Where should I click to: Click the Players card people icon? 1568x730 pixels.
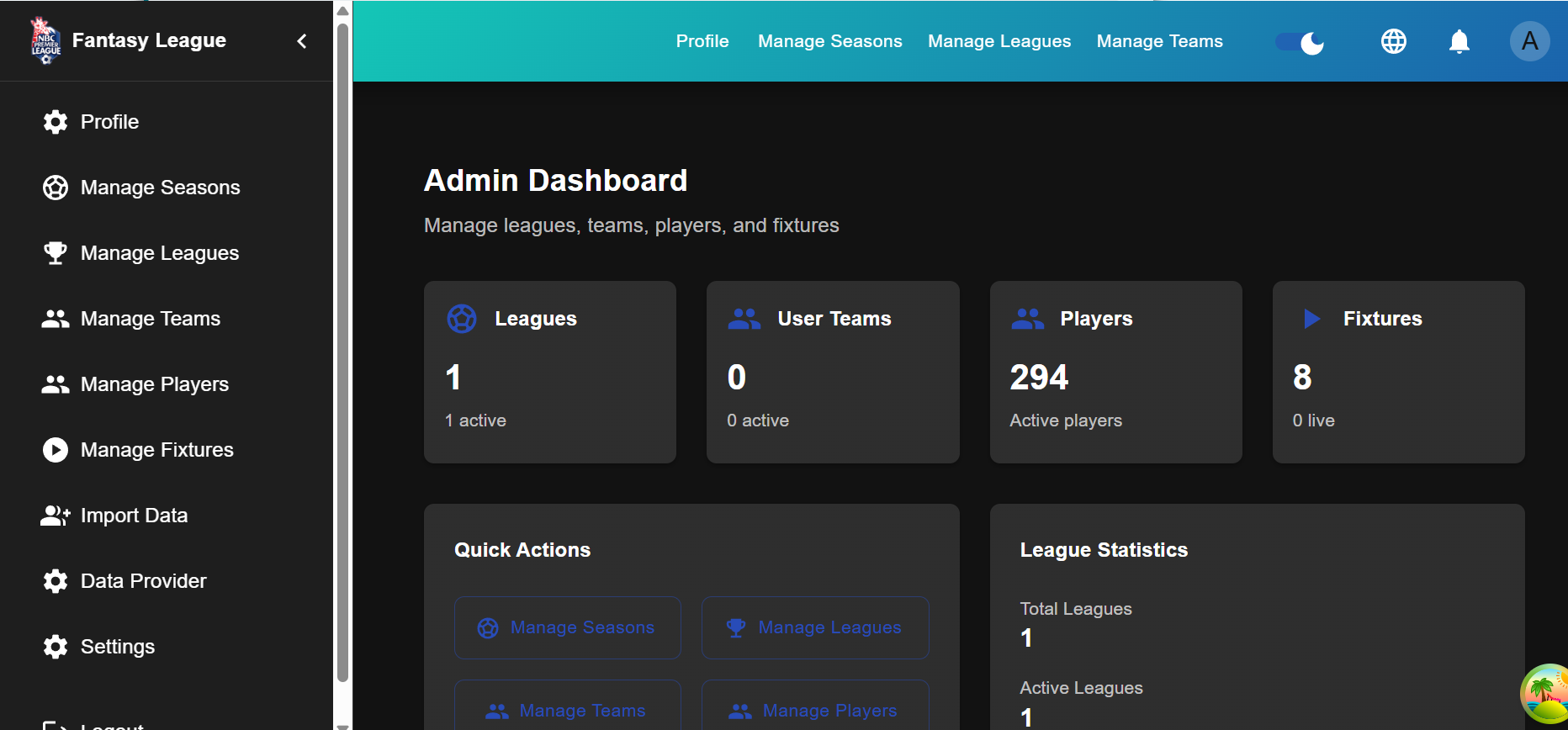(1027, 319)
